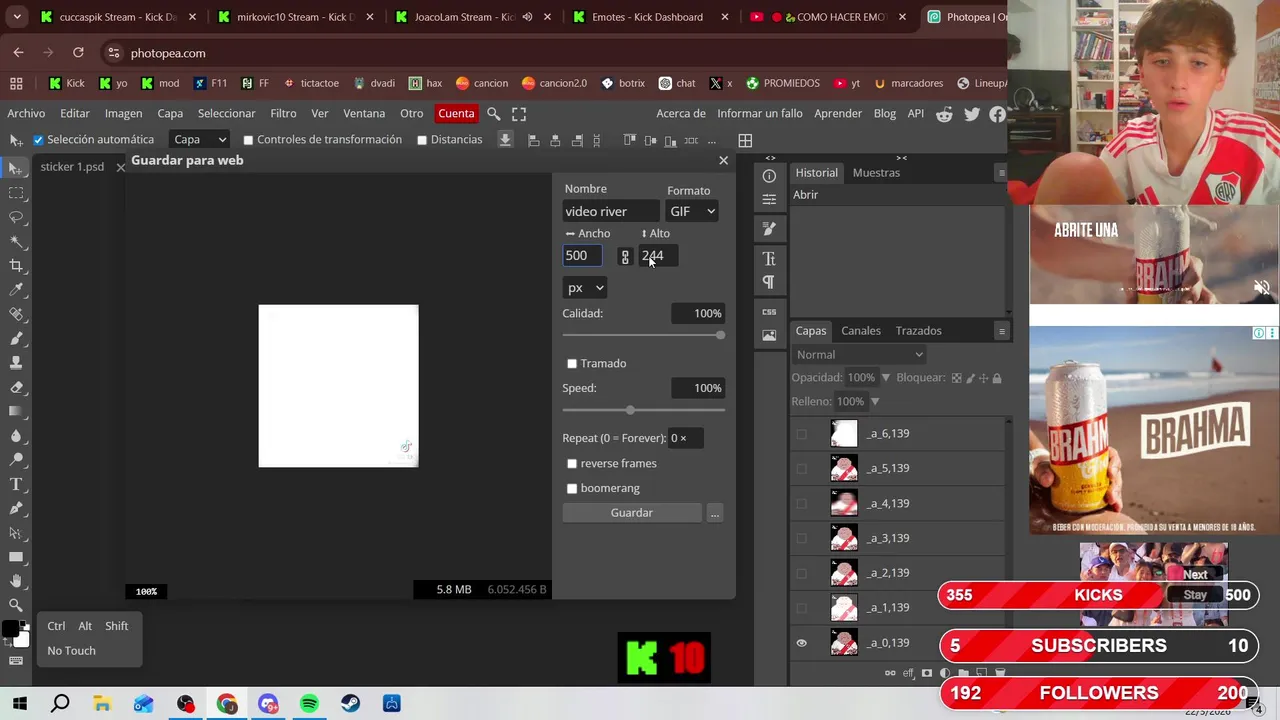
Task: Open the more options button next to Guardar
Action: pyautogui.click(x=714, y=513)
